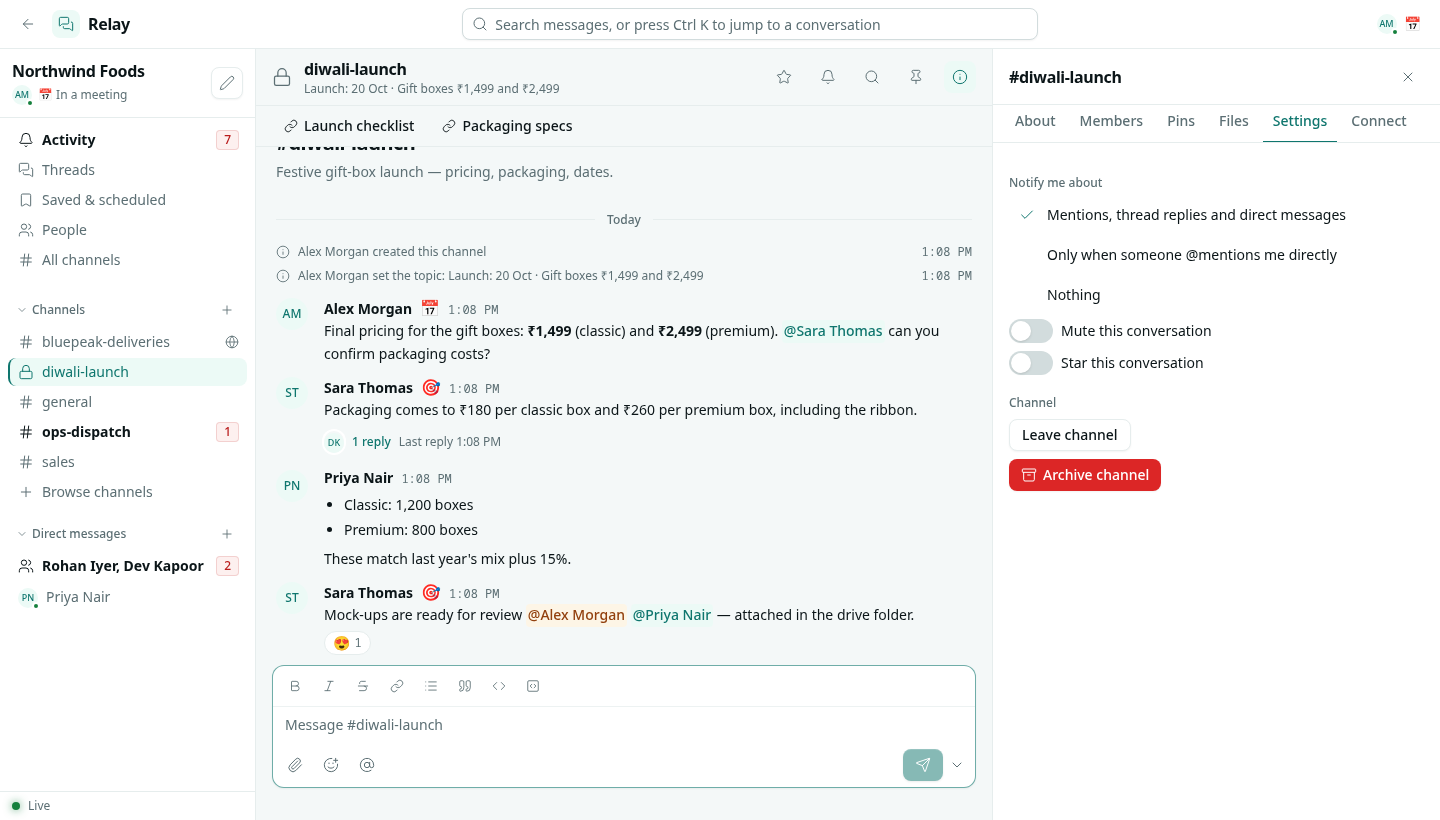The width and height of the screenshot is (1440, 820).
Task: Select Mentions, thread replies and direct messages
Action: (1216, 215)
